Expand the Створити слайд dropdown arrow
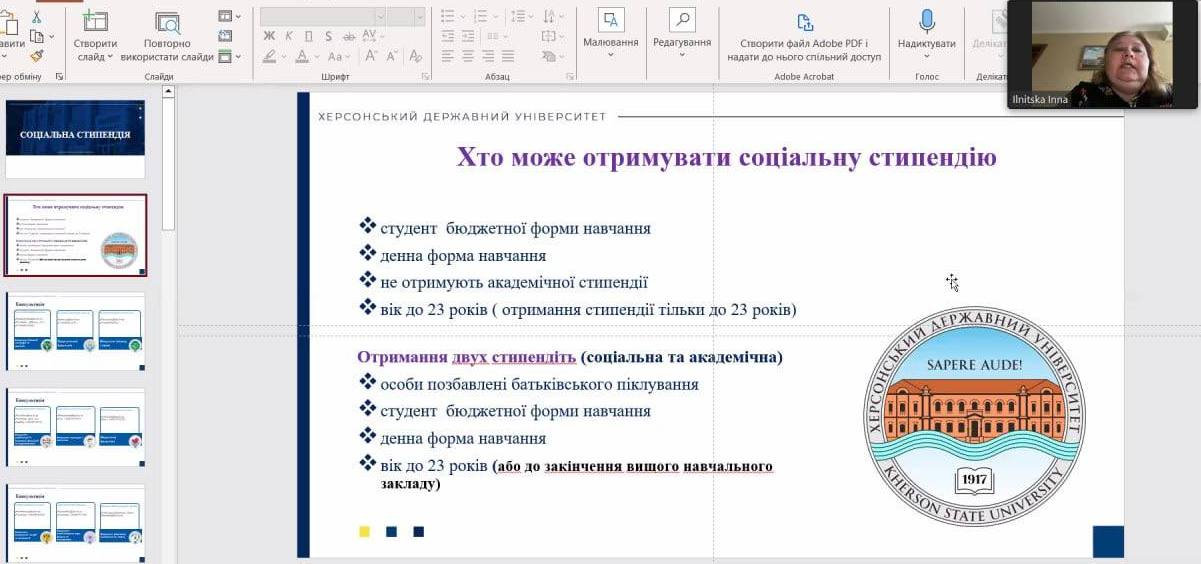 point(112,57)
